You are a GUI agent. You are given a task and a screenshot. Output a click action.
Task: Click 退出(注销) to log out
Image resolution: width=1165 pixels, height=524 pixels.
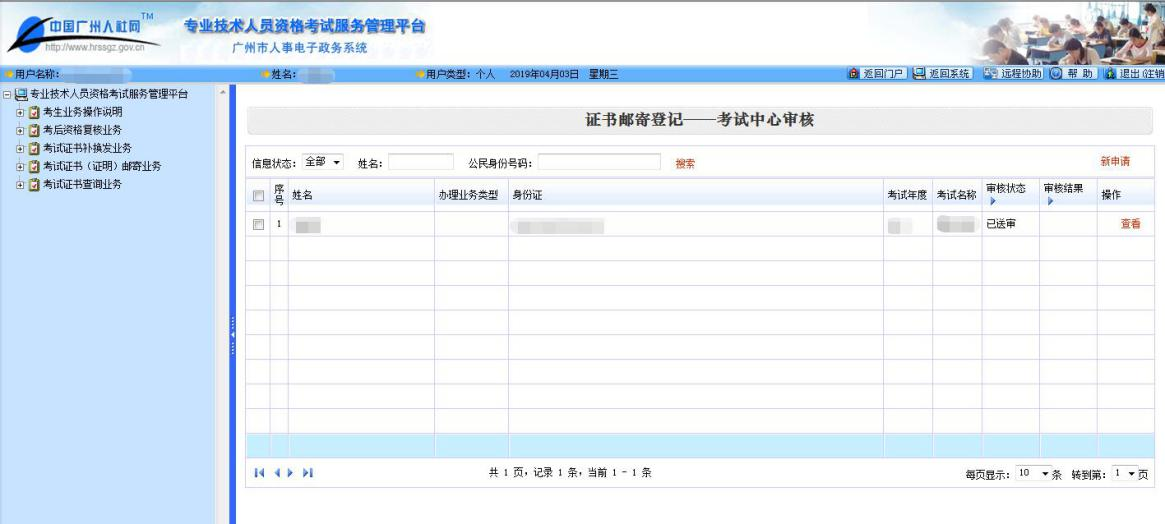1134,74
